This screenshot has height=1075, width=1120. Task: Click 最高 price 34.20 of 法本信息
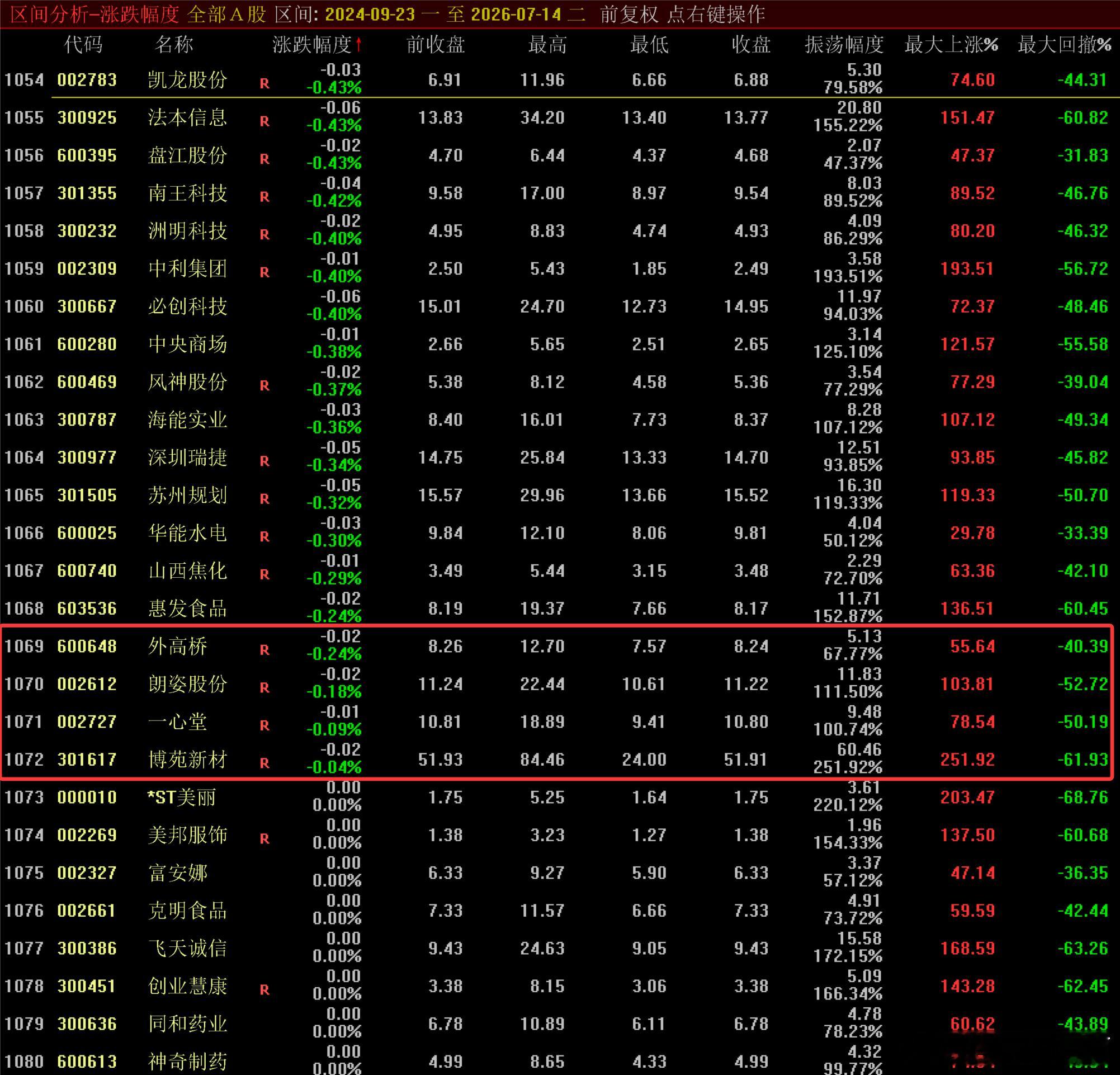click(542, 117)
